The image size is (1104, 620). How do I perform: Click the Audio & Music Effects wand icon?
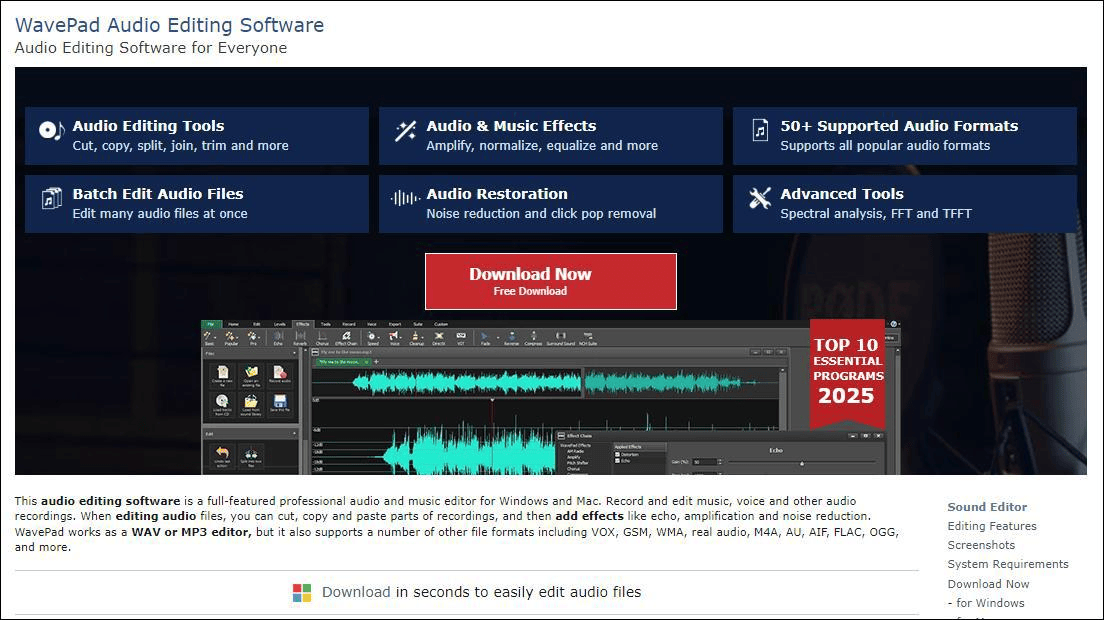pyautogui.click(x=405, y=131)
